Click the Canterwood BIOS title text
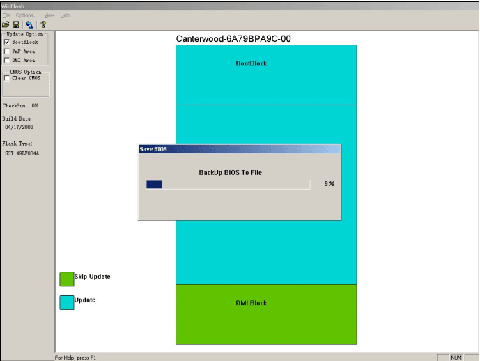 click(x=233, y=39)
